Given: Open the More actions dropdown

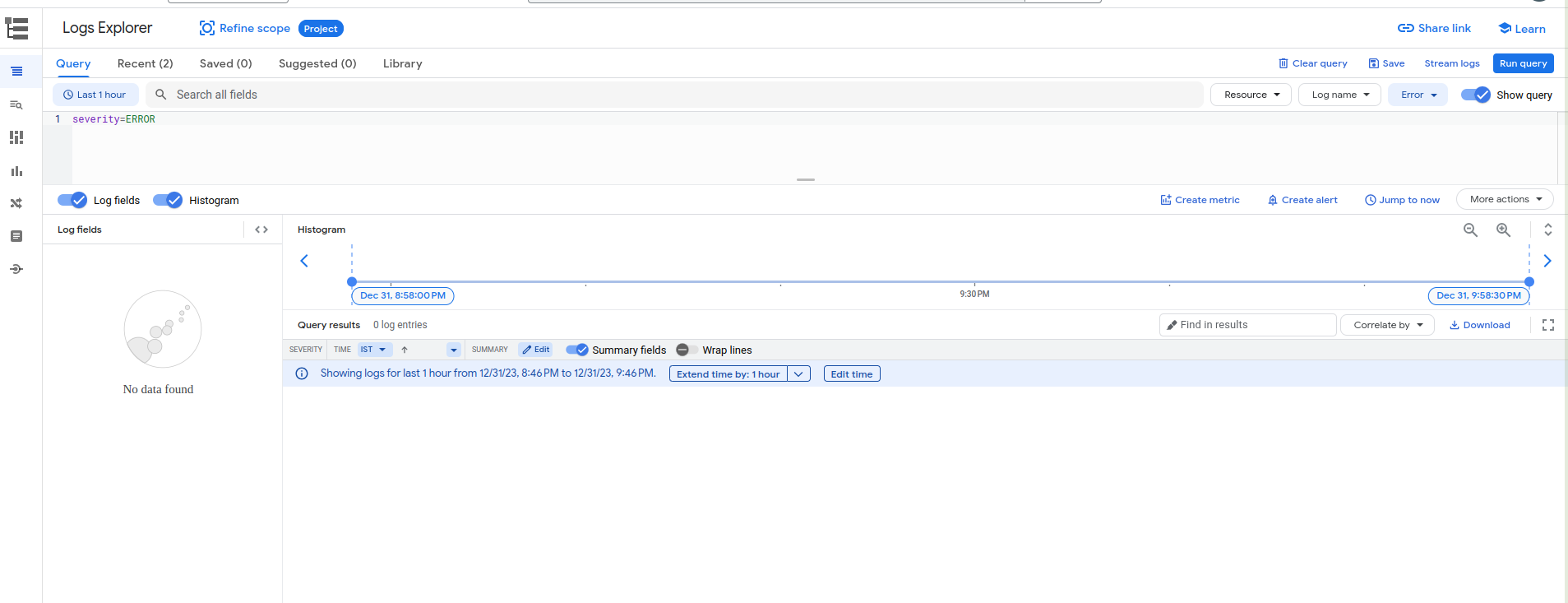Looking at the screenshot, I should [x=1505, y=199].
